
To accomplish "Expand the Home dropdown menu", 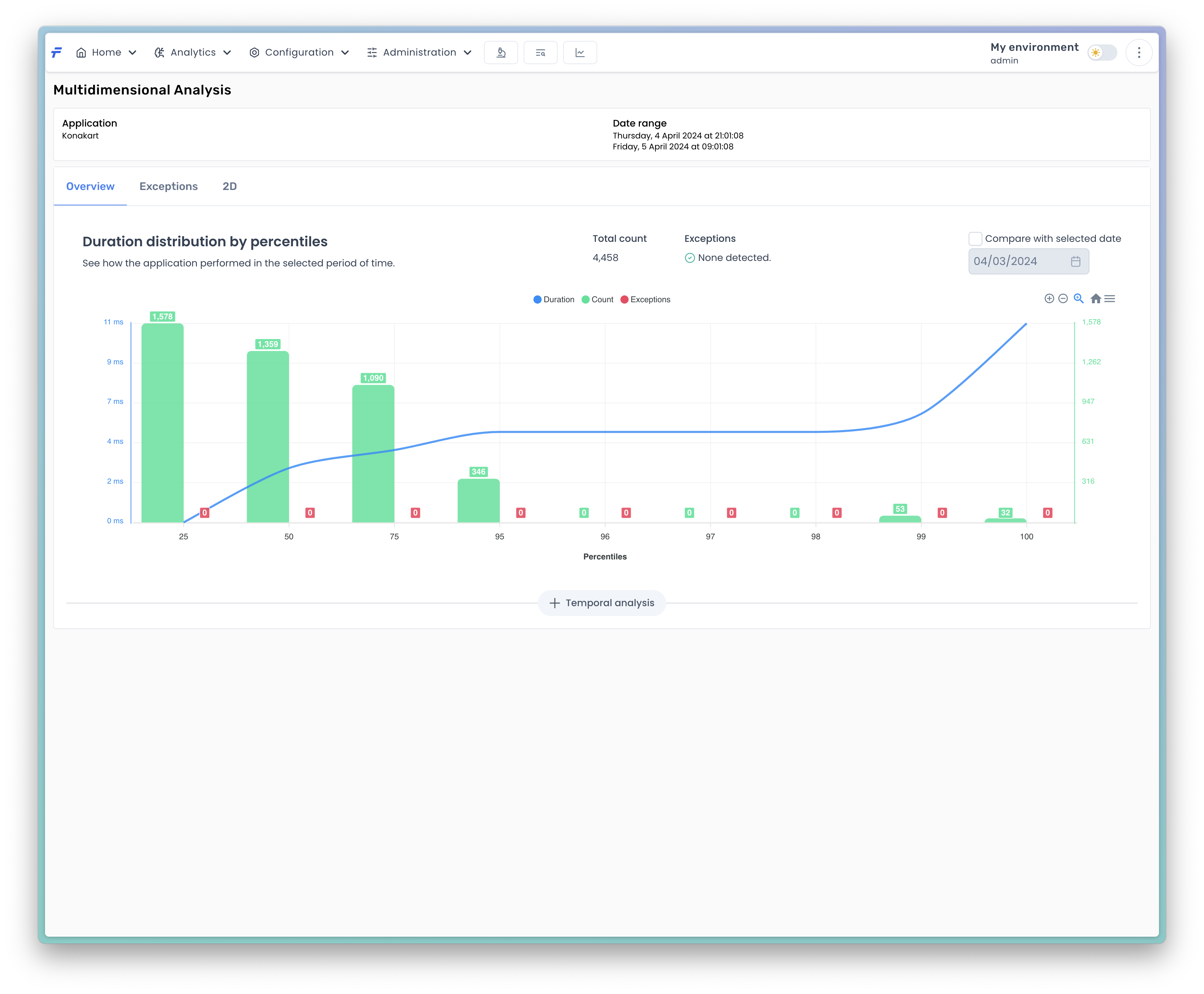I will [x=106, y=53].
